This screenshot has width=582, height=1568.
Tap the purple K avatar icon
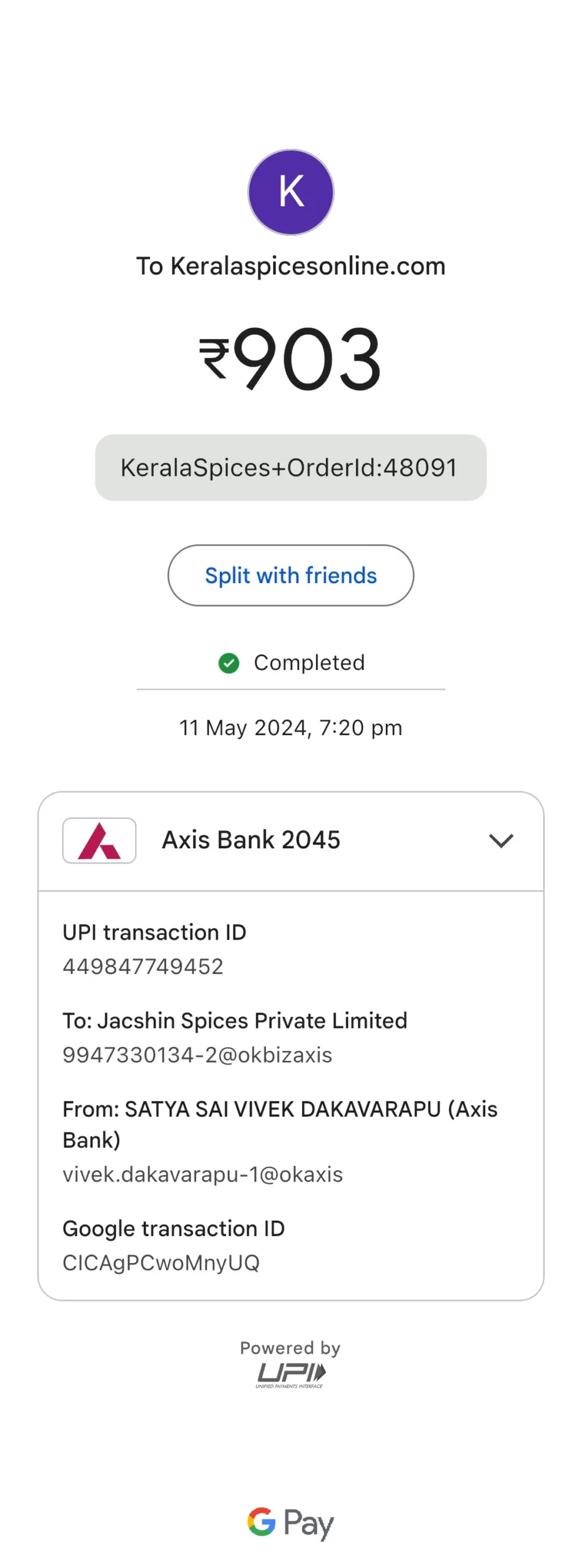[291, 192]
